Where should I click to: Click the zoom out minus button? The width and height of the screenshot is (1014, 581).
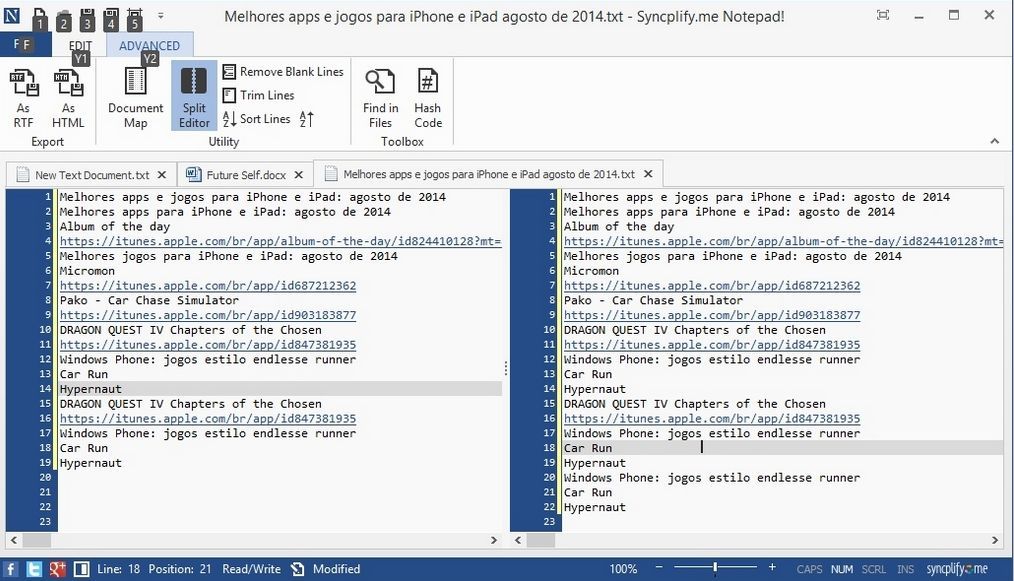[659, 567]
